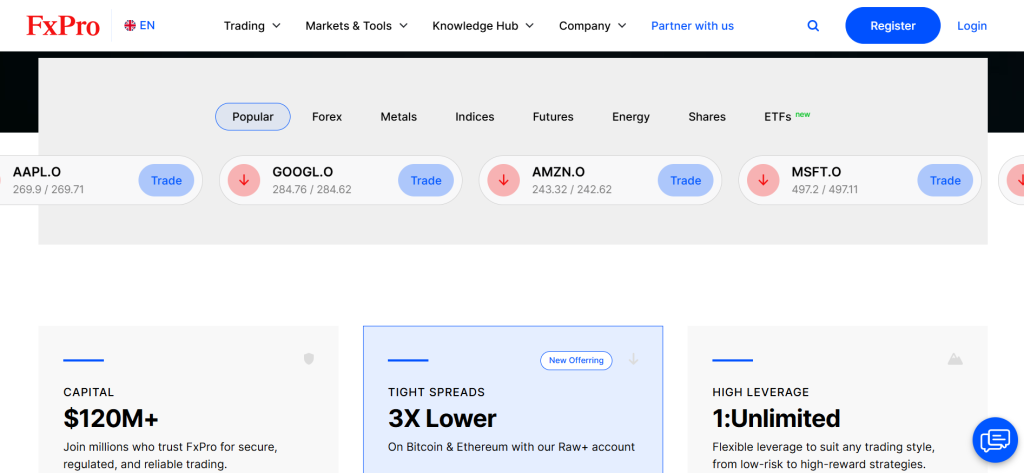Click the UK flag language icon
This screenshot has width=1024, height=473.
tap(130, 25)
